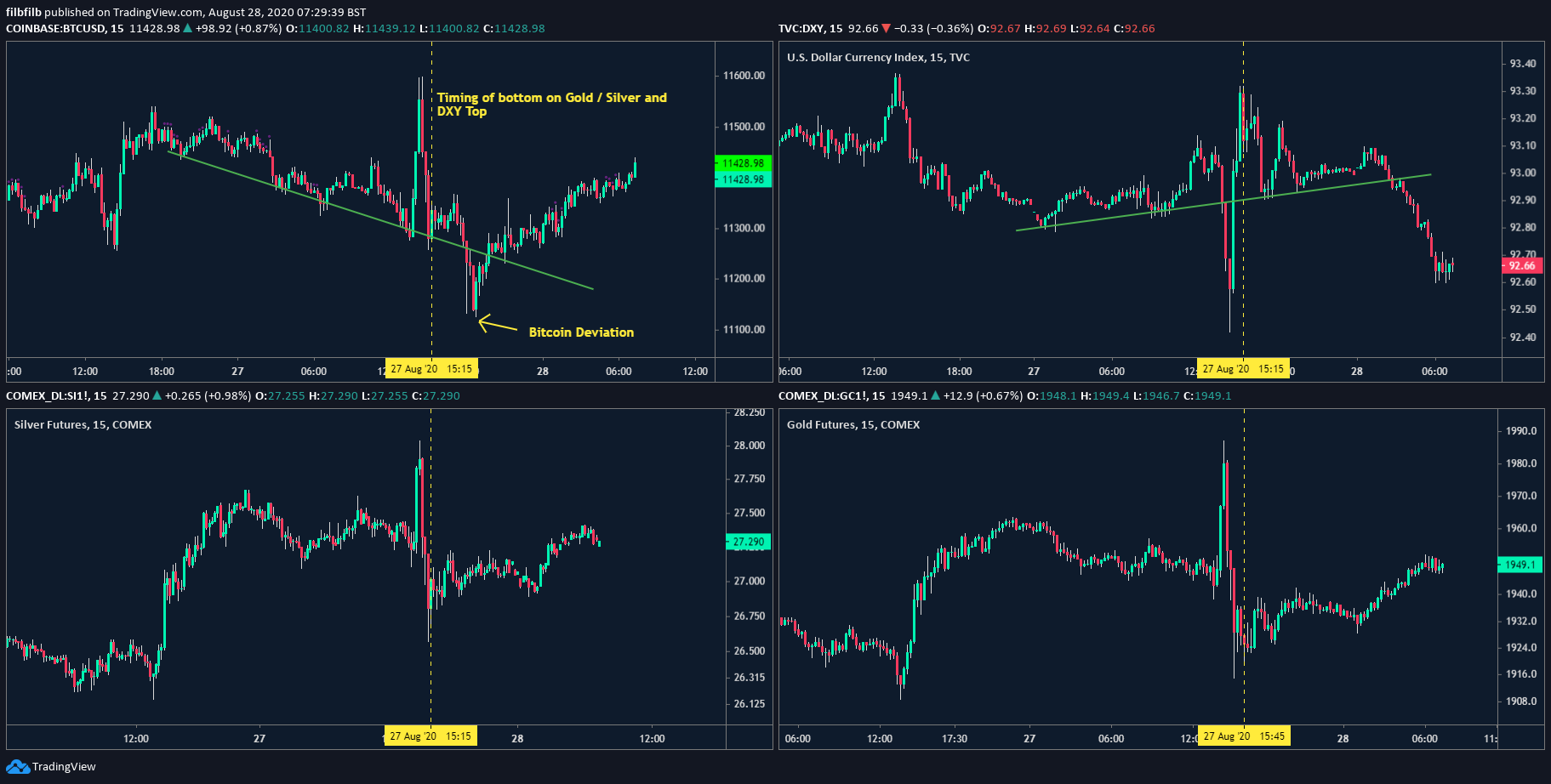Click the 'Timing of bottom on Gold / Silver' note
This screenshot has width=1551, height=784.
[x=552, y=104]
